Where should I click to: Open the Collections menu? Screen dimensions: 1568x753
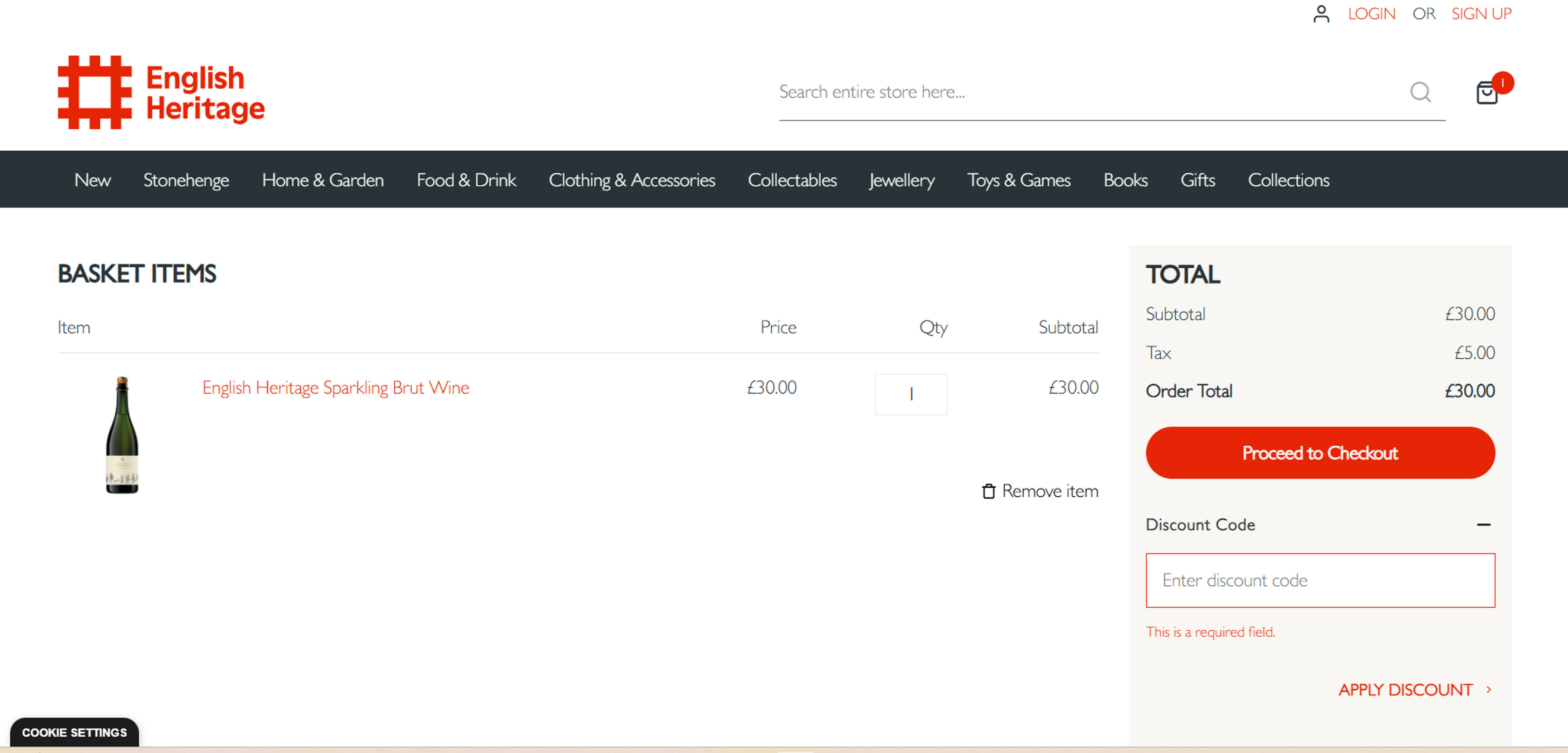point(1288,180)
